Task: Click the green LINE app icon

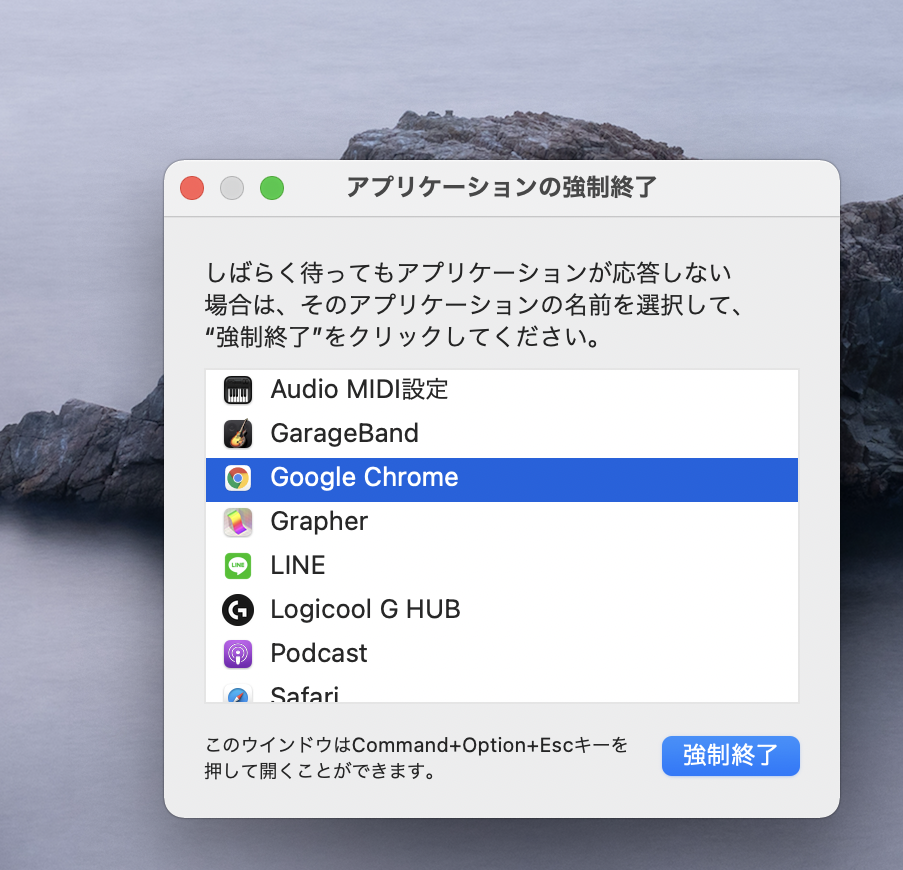Action: point(238,565)
